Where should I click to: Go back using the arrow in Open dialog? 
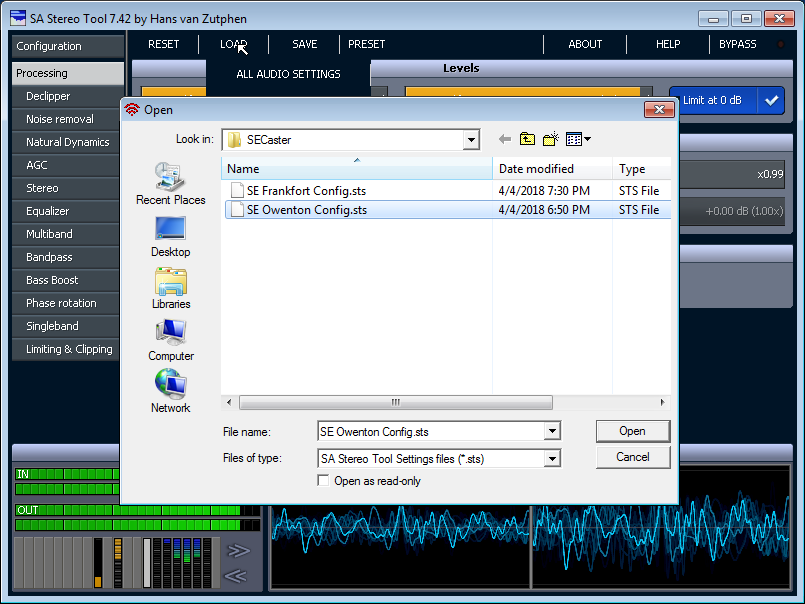505,139
